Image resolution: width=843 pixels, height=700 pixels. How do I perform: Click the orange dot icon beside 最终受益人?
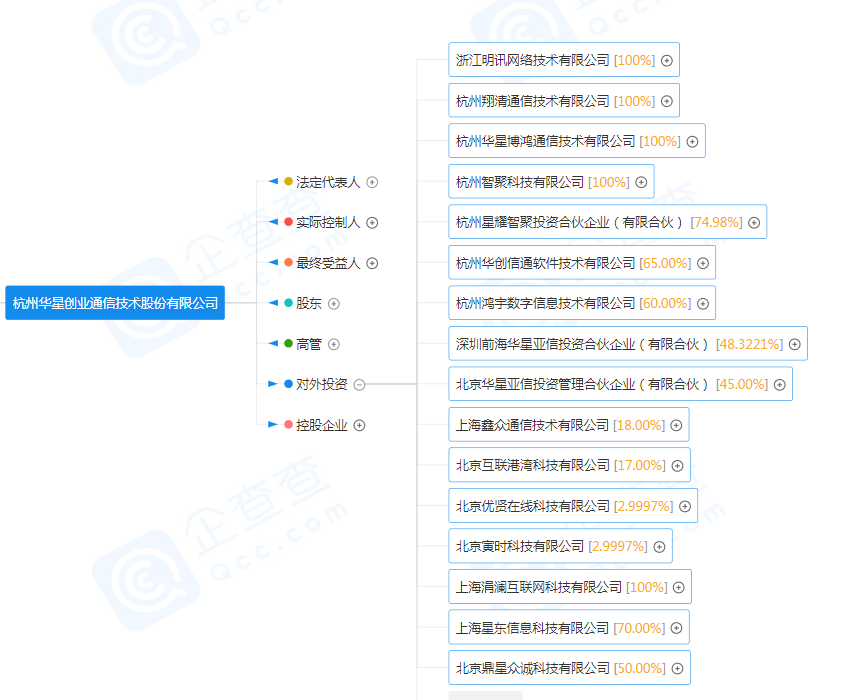coord(286,263)
